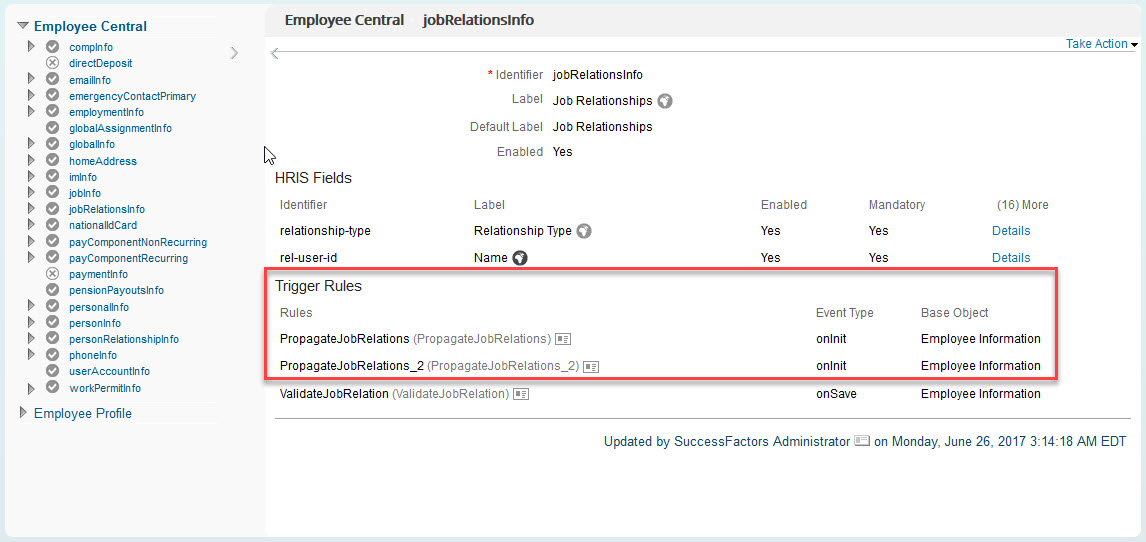Click the check icon beside nationalIdCard
This screenshot has width=1146, height=542.
[53, 225]
